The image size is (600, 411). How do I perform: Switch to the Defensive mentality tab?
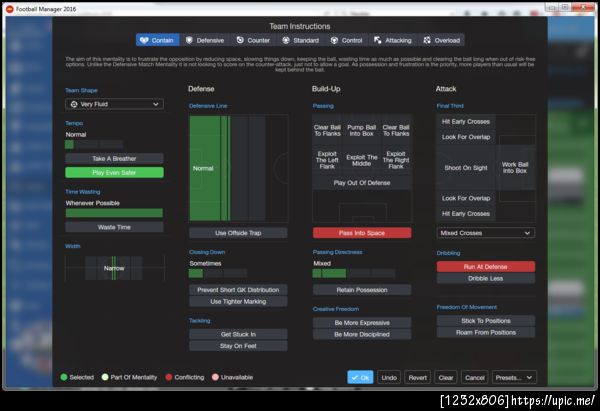(205, 40)
